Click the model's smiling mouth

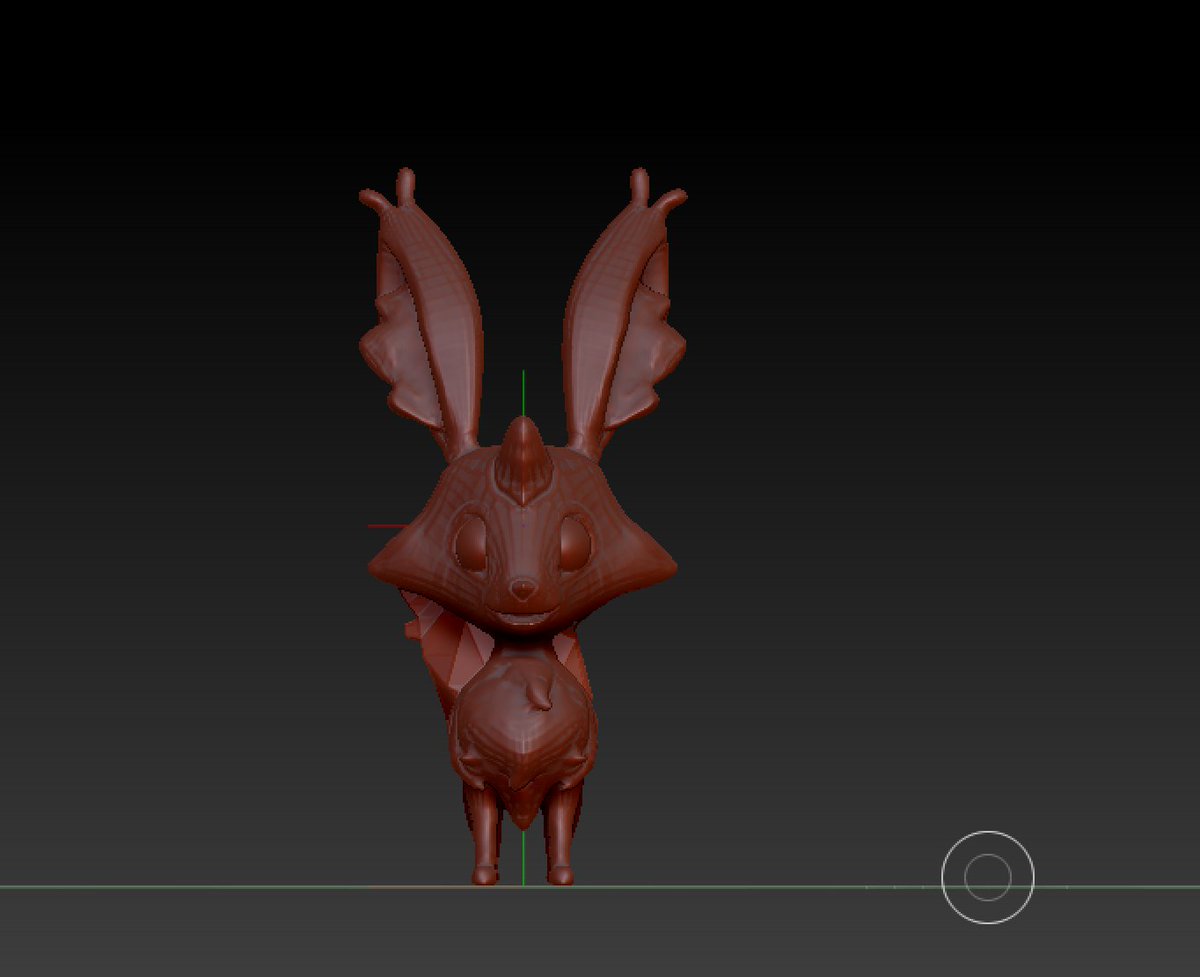(x=522, y=616)
